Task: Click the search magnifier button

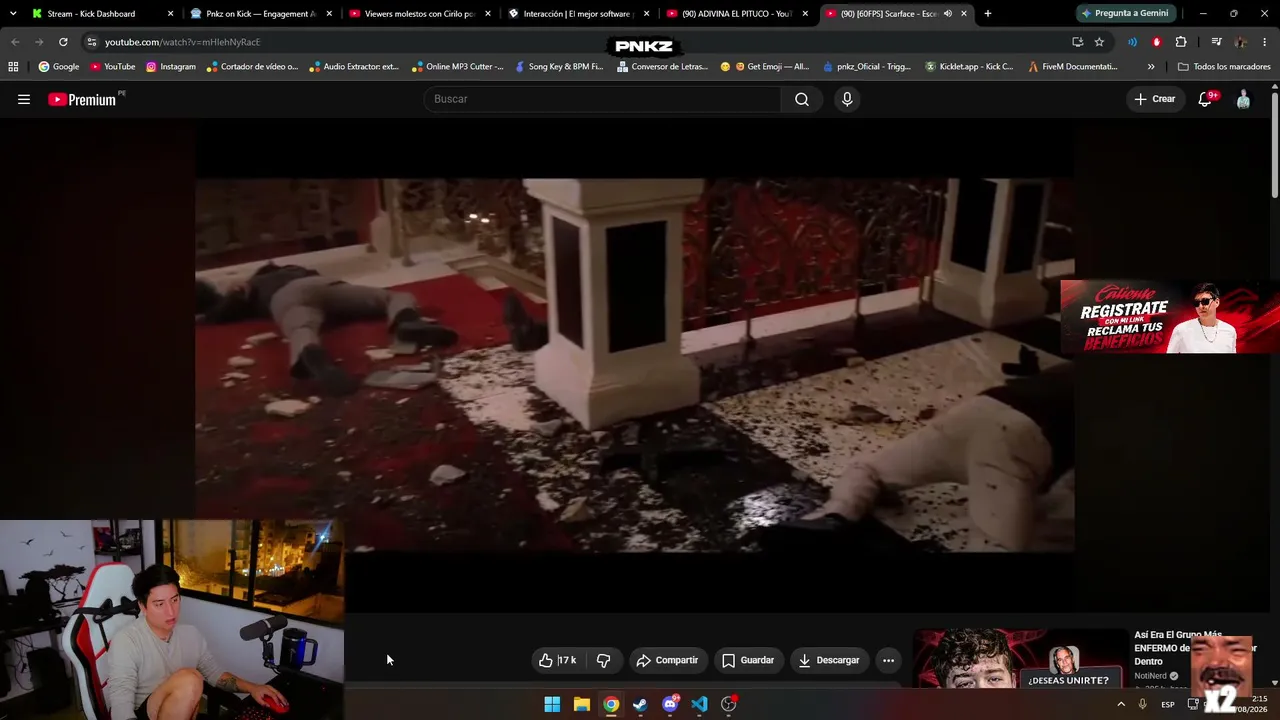Action: pyautogui.click(x=802, y=99)
